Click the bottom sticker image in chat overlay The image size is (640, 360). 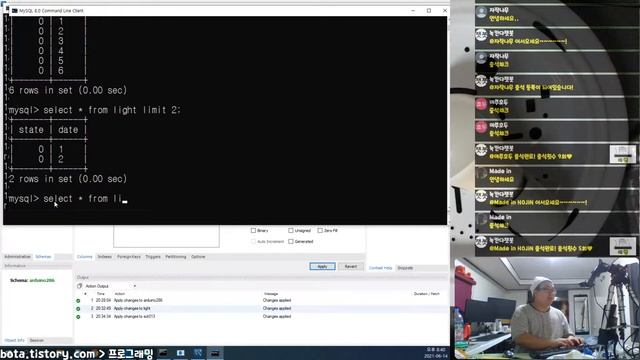pos(623,247)
